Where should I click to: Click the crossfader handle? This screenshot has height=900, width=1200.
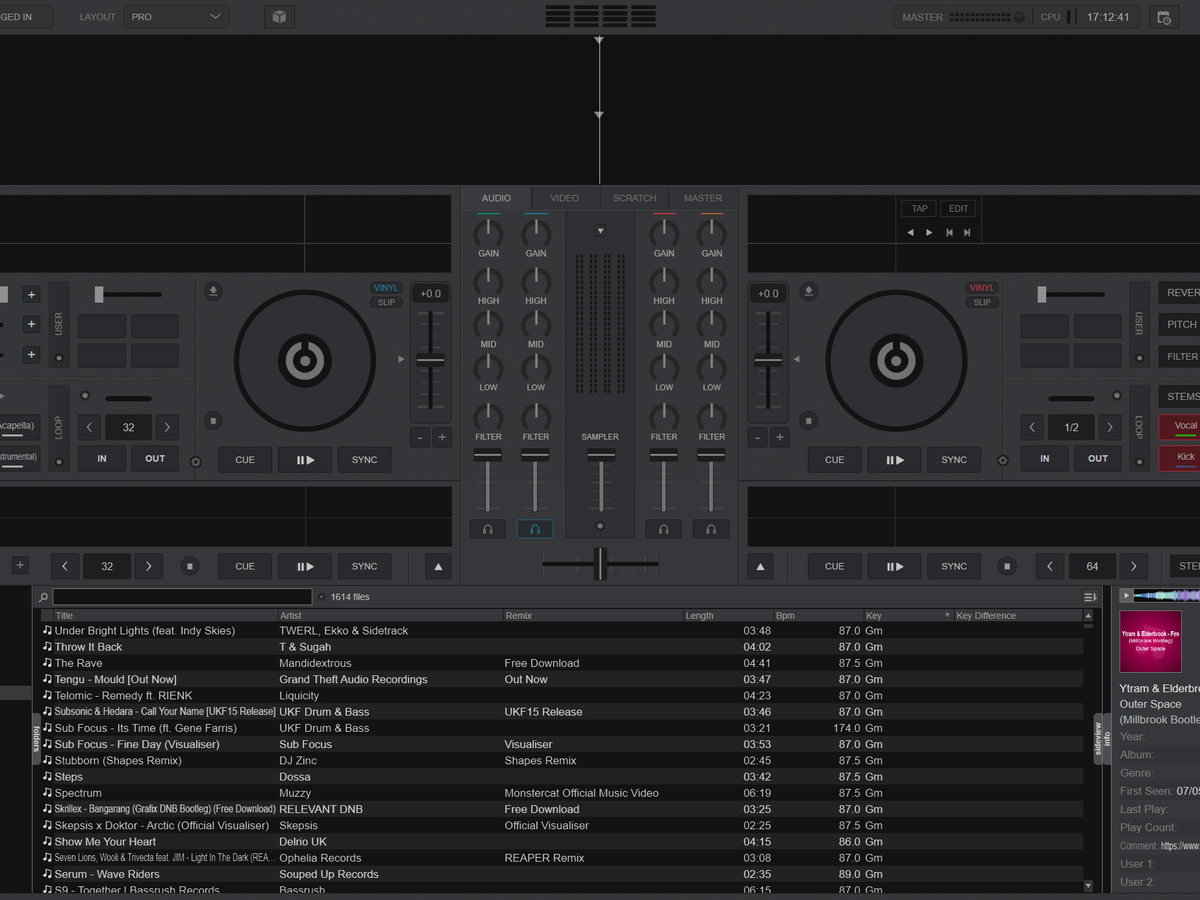[600, 564]
